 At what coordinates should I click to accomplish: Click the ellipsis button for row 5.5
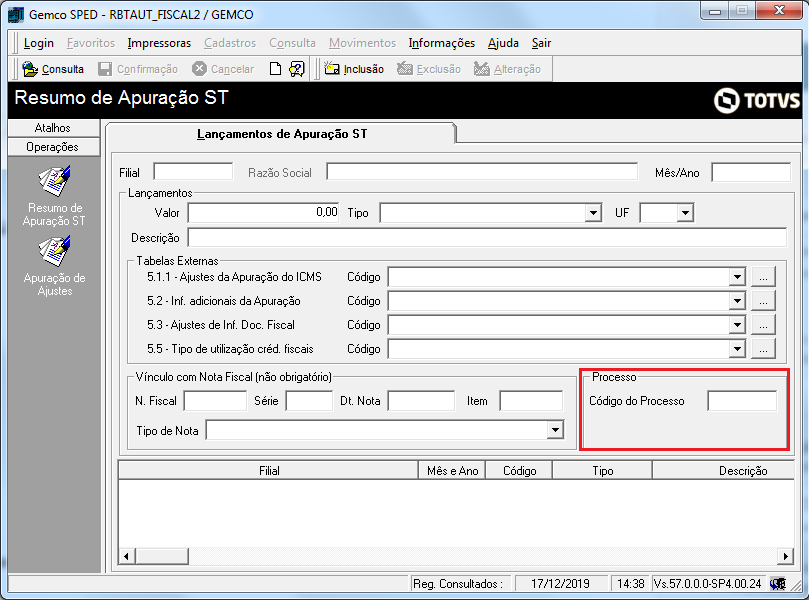tap(763, 349)
